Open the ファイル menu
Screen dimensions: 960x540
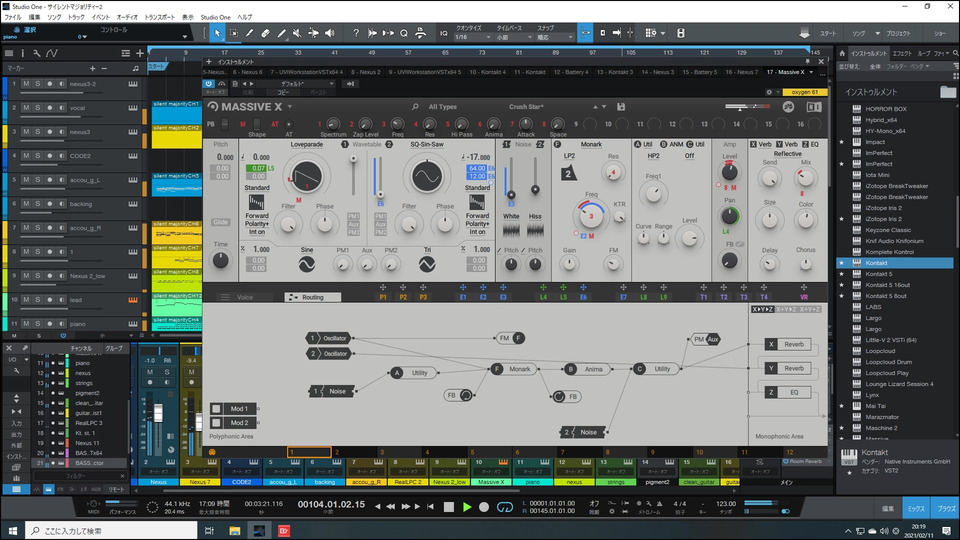13,17
